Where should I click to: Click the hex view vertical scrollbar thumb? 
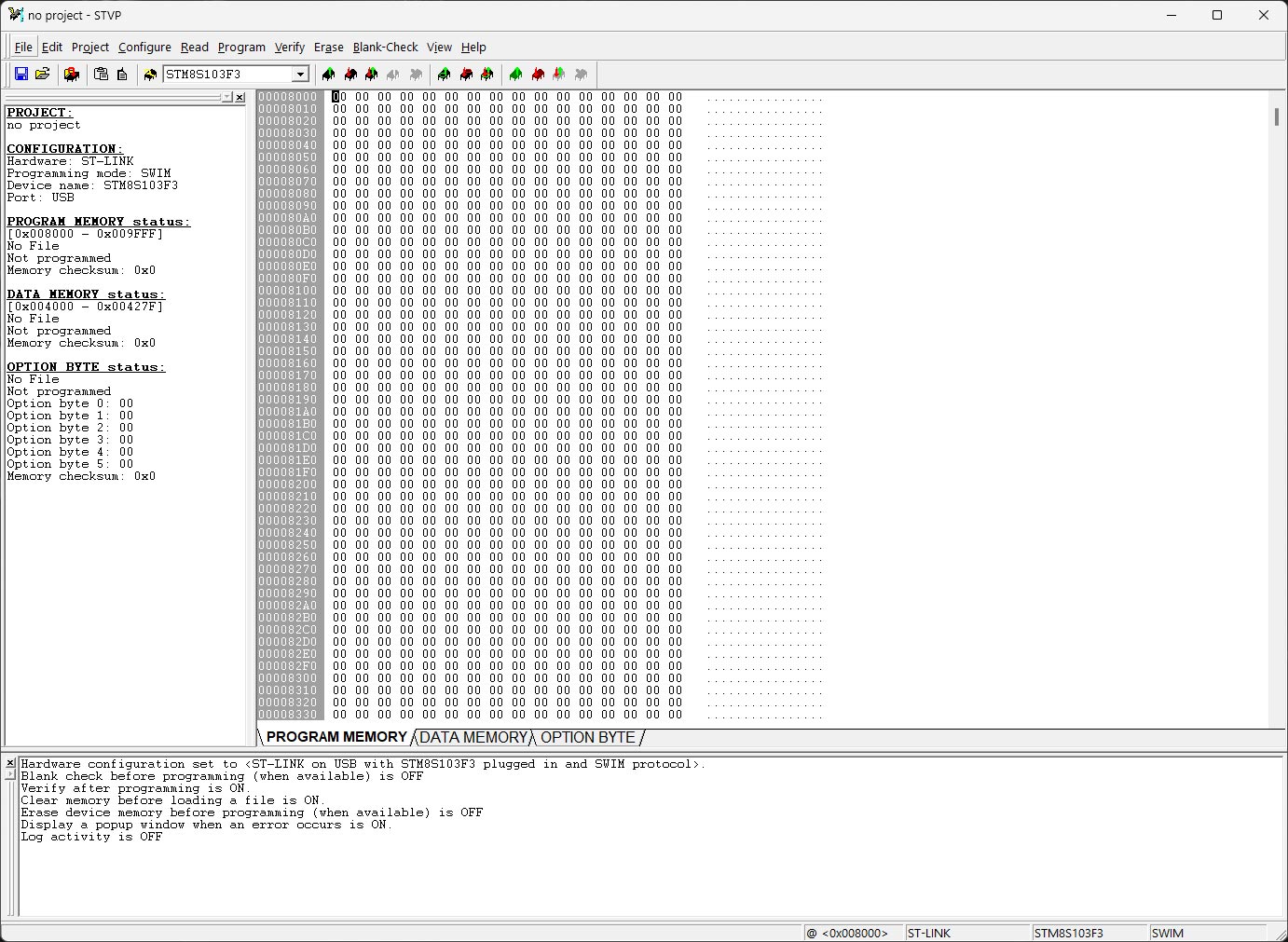click(x=1276, y=117)
